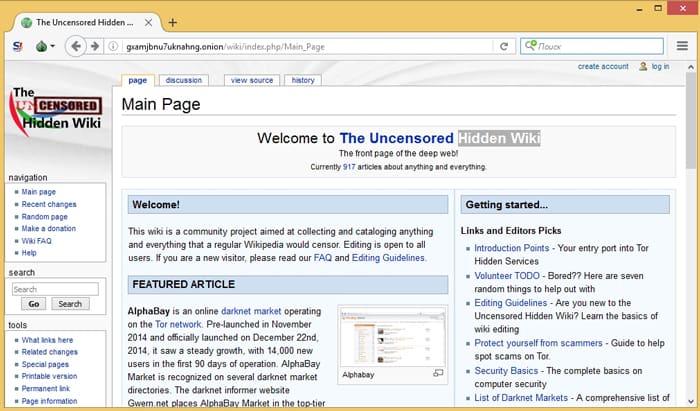The width and height of the screenshot is (700, 411).
Task: Open the browser hamburger menu
Action: coord(682,46)
